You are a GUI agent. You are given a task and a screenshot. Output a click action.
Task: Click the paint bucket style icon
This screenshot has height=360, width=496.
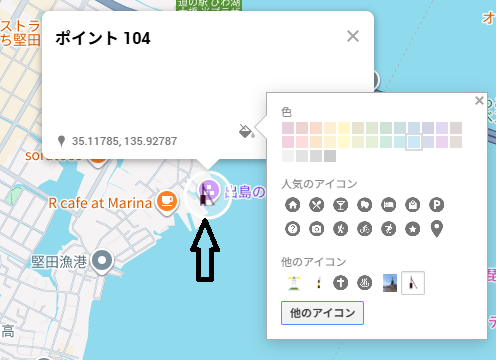(247, 131)
